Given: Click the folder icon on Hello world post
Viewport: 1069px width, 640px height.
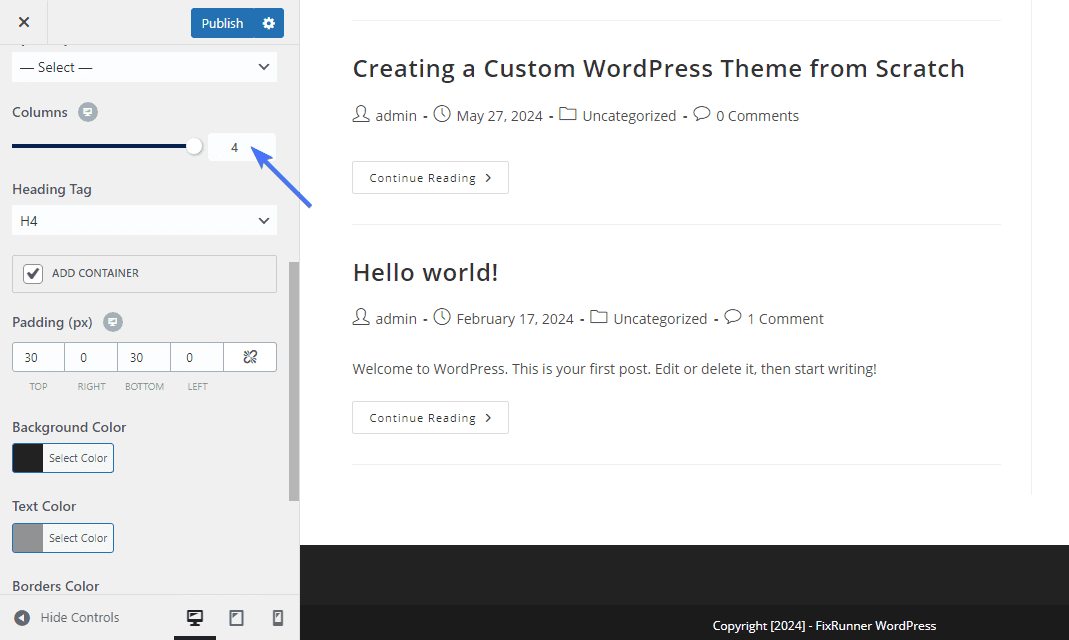Looking at the screenshot, I should pos(599,317).
